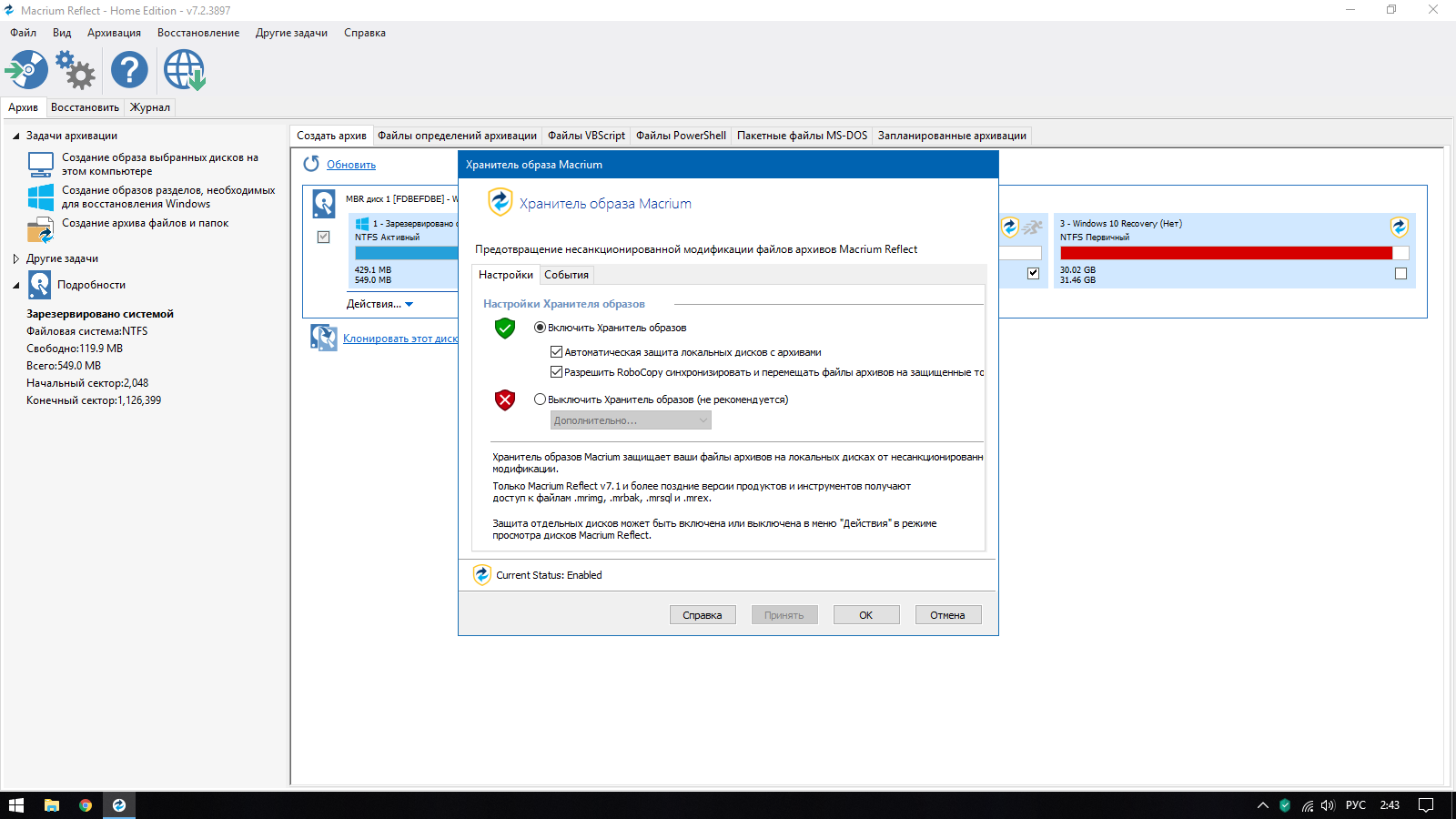Click the Macrium Reflect taskbar icon
This screenshot has height=819, width=1456.
119,805
